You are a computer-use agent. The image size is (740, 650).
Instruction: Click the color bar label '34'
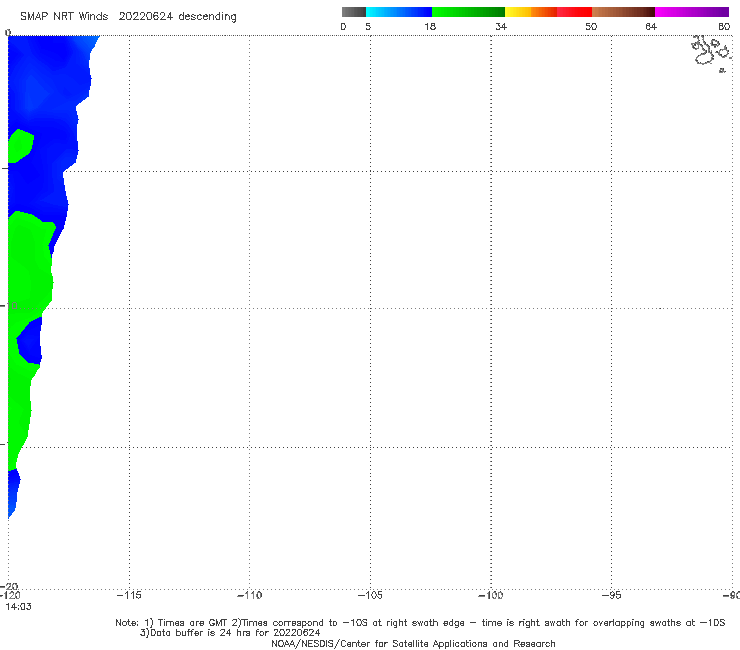[x=501, y=27]
